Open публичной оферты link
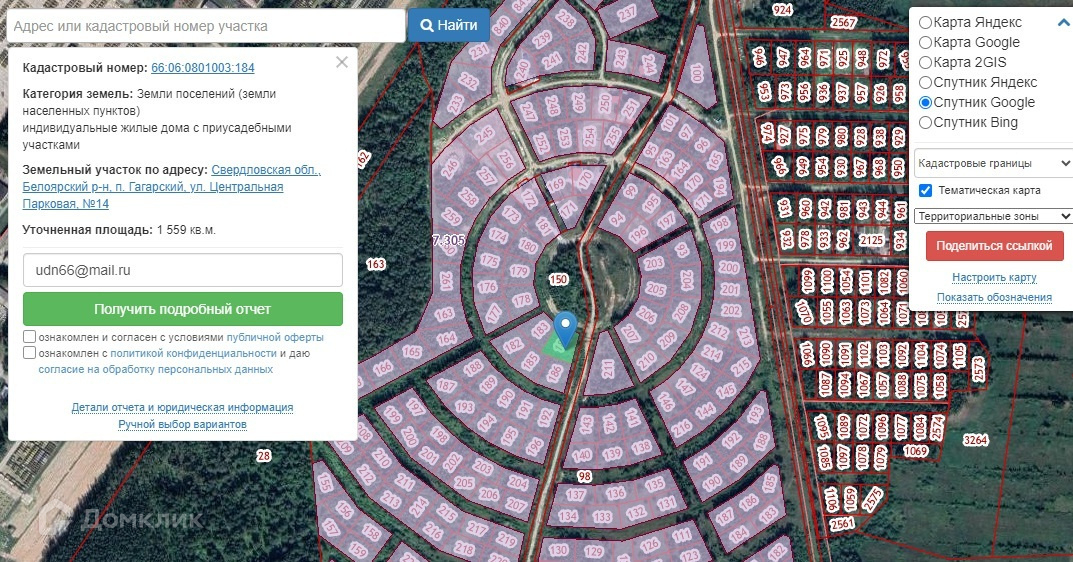This screenshot has height=562, width=1073. click(275, 337)
